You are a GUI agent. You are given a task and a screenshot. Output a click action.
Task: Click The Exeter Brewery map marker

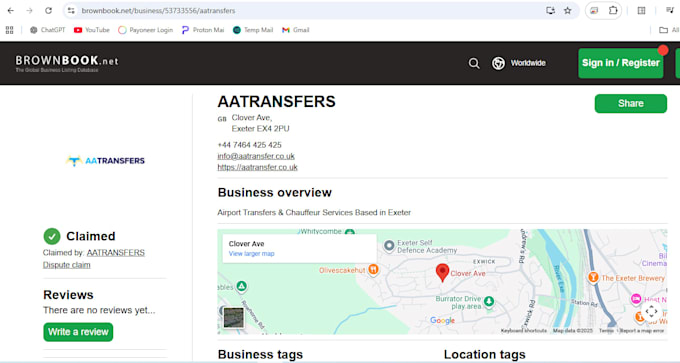click(x=593, y=277)
